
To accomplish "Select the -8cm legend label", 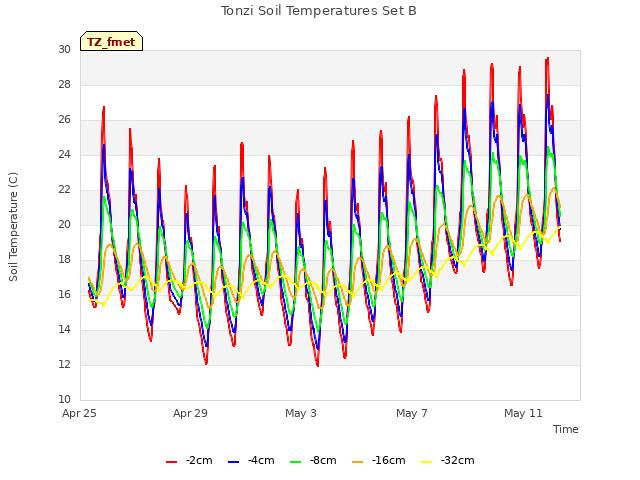I will click(x=323, y=461).
